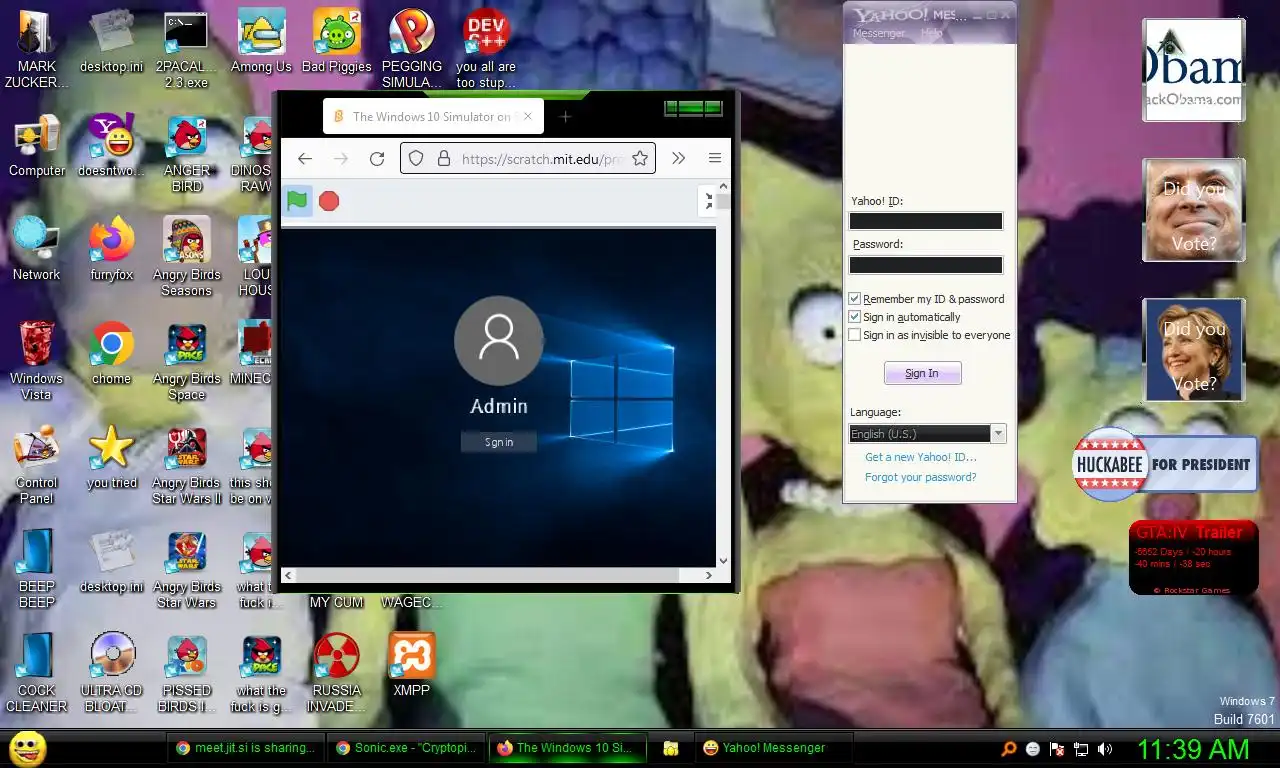
Task: Click the red stop sign in Scratch
Action: [x=329, y=201]
